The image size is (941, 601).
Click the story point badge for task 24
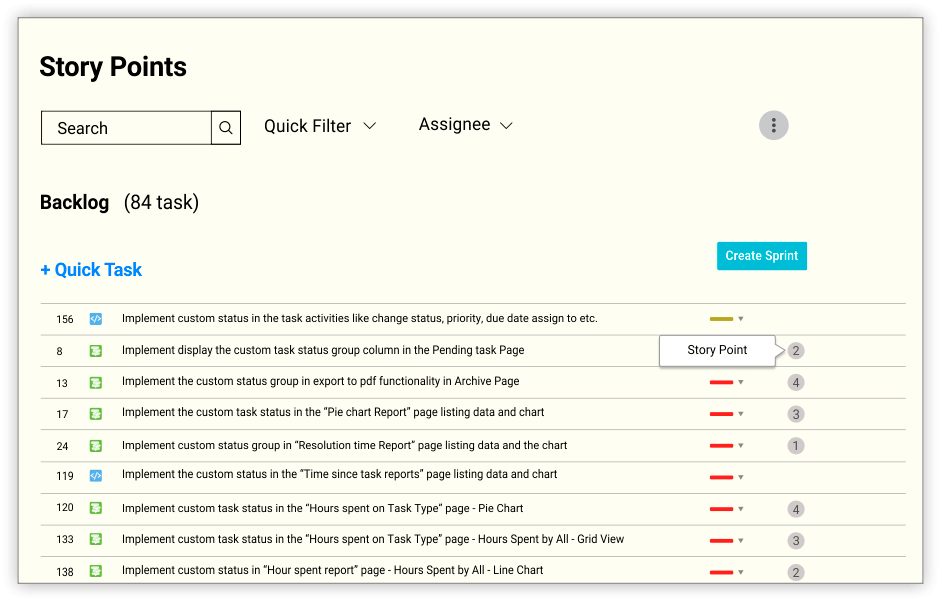796,446
